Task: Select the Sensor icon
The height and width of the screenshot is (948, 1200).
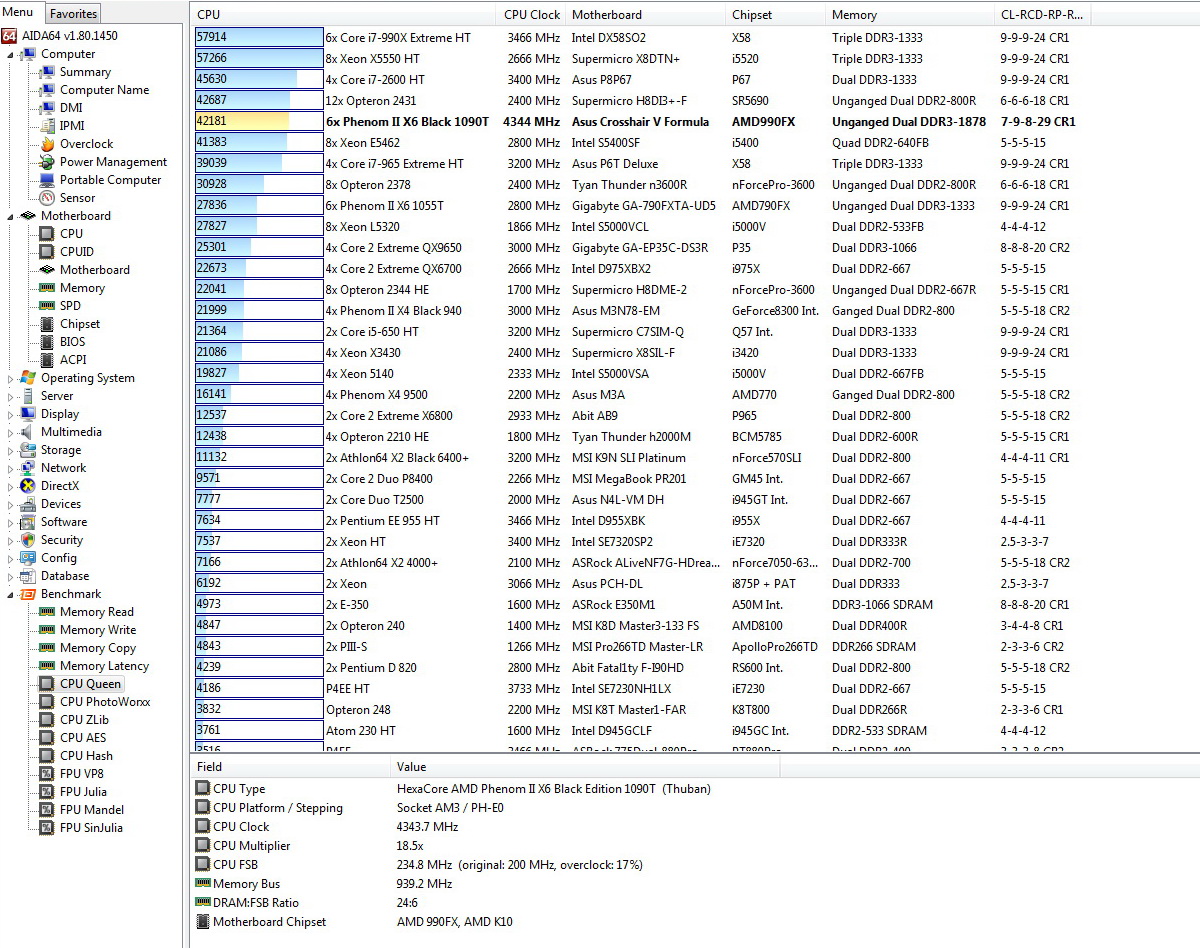Action: (x=47, y=198)
